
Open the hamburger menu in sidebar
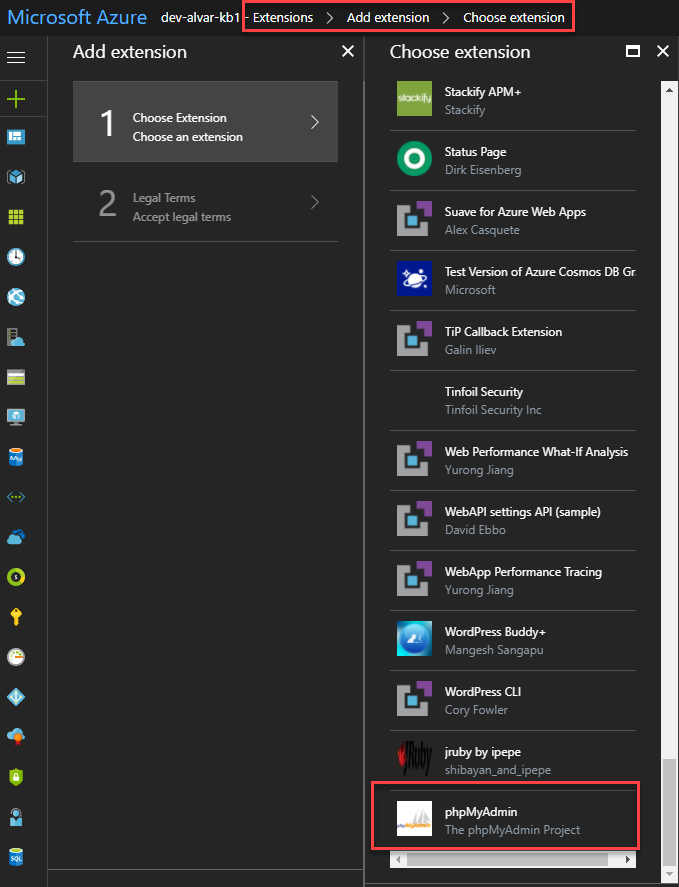point(16,57)
